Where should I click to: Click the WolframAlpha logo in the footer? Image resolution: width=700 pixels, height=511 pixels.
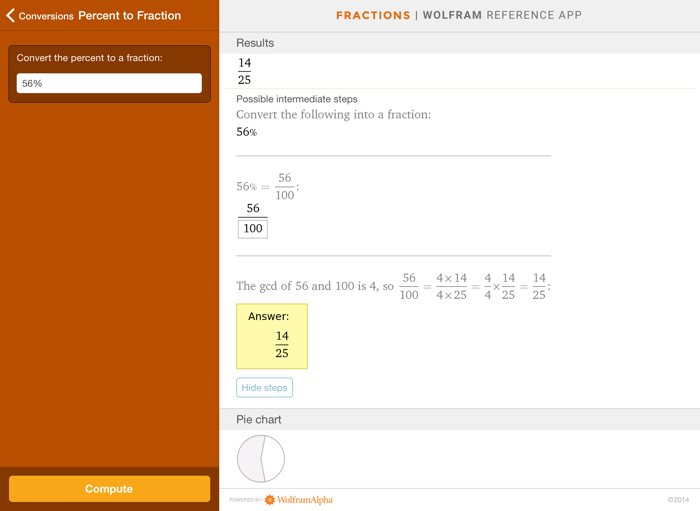[299, 500]
